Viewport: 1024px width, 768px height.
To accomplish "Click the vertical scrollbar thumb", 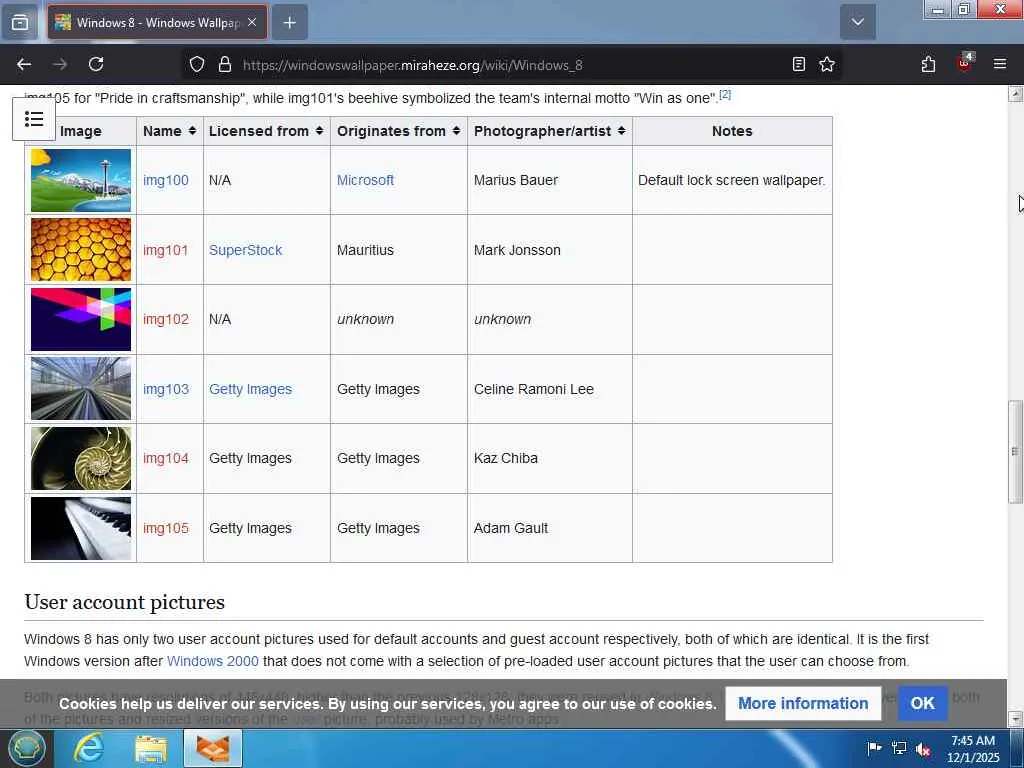I will point(1016,451).
